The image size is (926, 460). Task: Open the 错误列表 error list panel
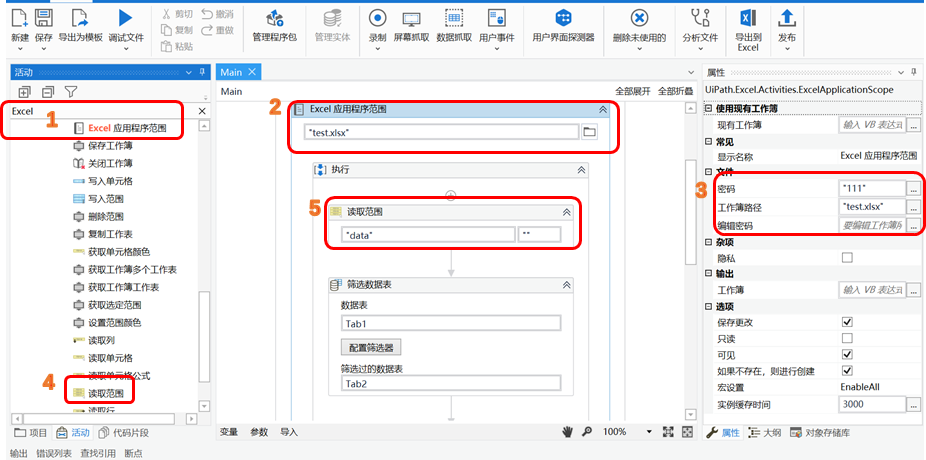coord(54,454)
